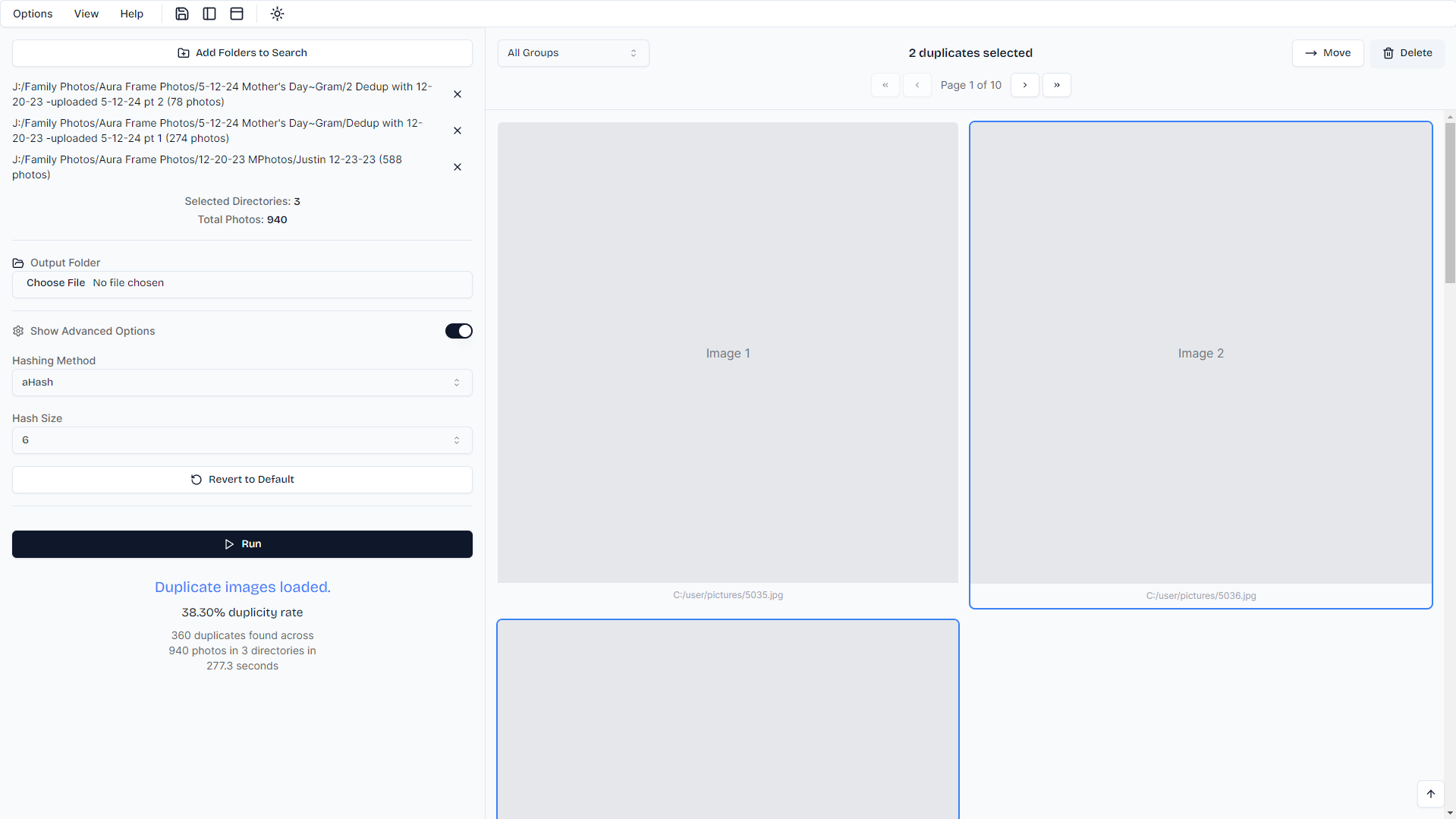Open the Options menu
This screenshot has height=819, width=1456.
tap(33, 14)
